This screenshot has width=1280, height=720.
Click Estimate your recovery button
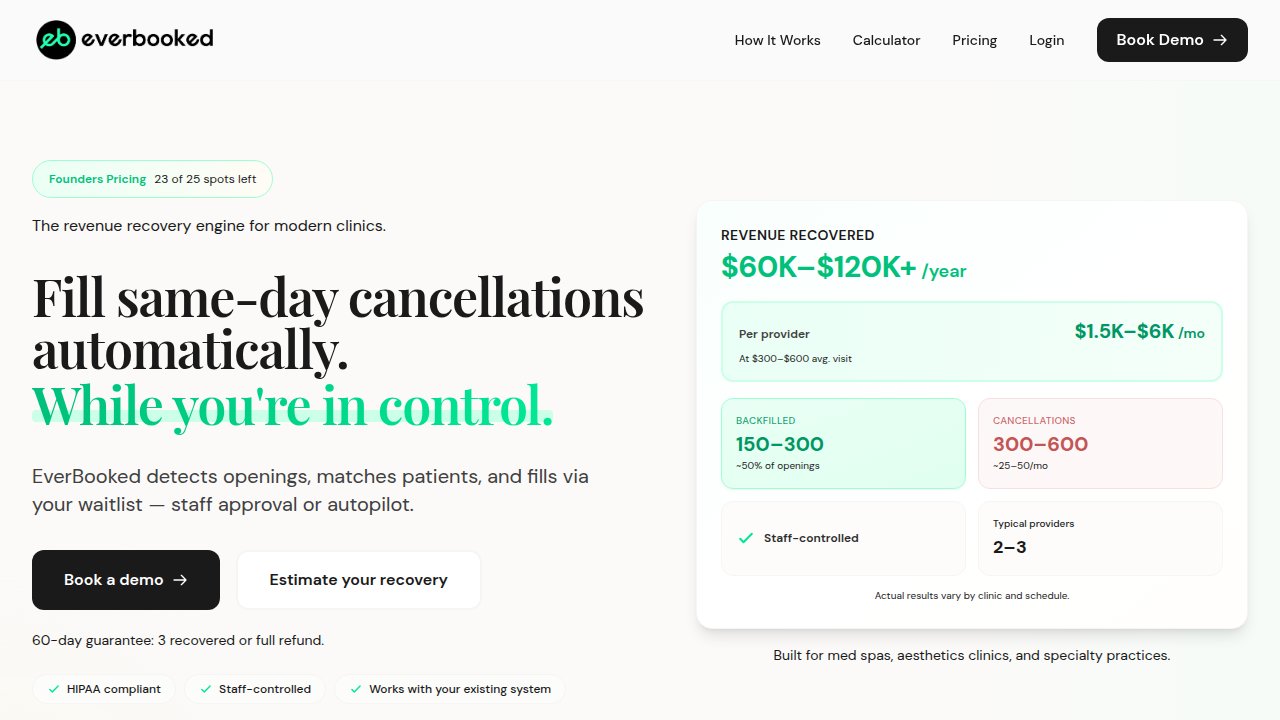(x=358, y=580)
